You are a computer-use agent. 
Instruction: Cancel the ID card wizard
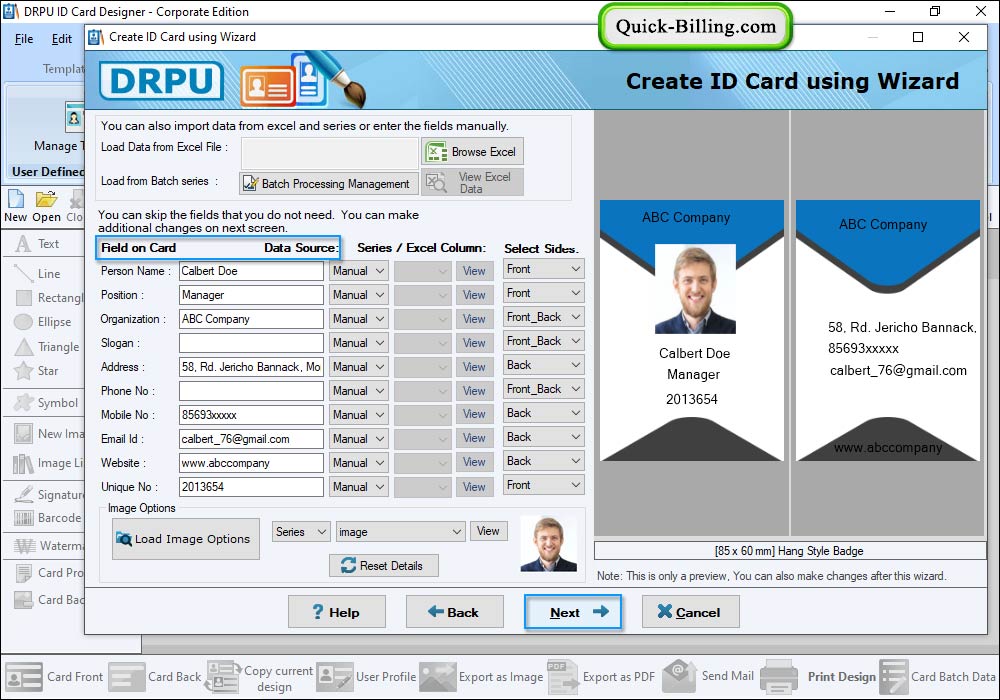pos(691,612)
